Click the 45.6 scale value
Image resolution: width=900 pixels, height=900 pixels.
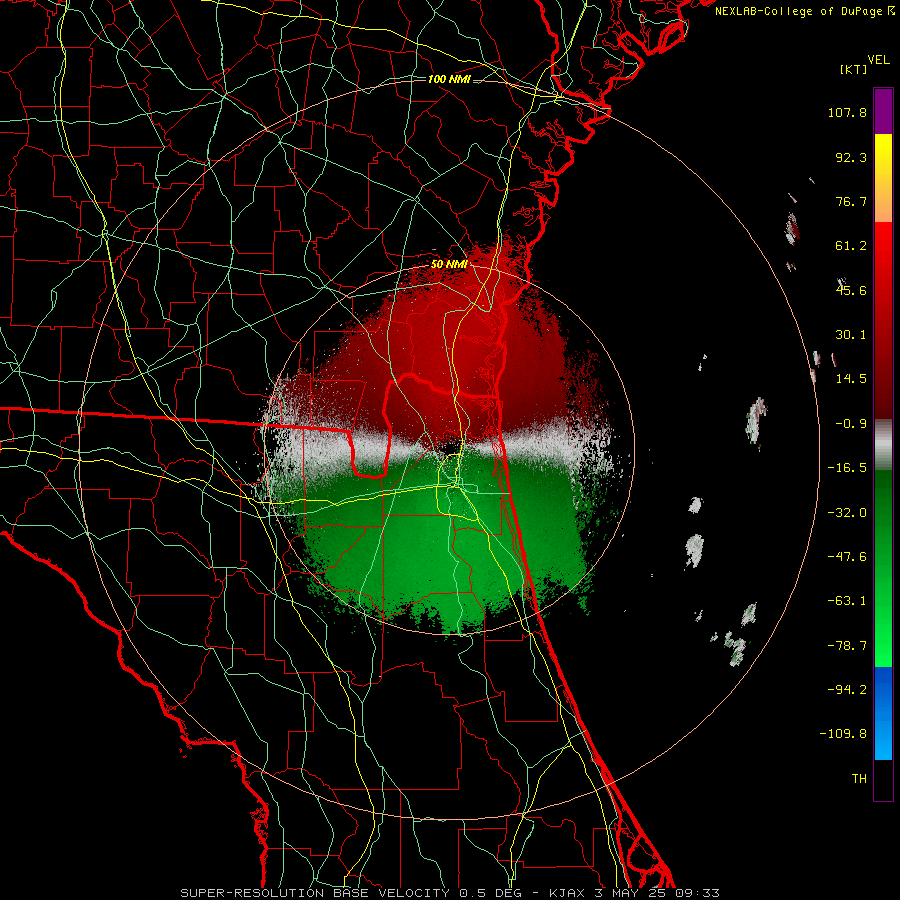coord(851,290)
